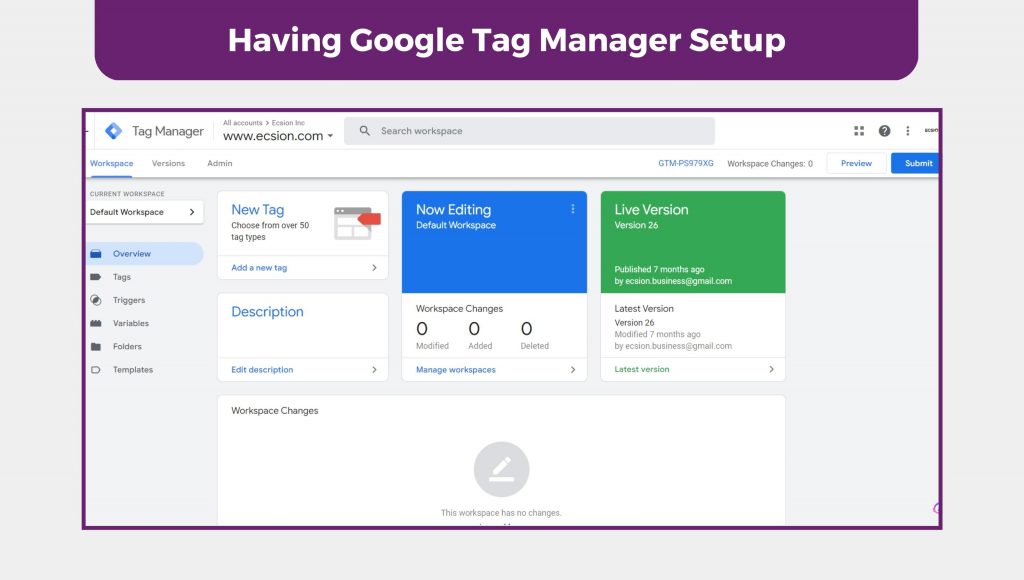The width and height of the screenshot is (1024, 580).
Task: Click the Folders sidebar icon
Action: tap(96, 346)
